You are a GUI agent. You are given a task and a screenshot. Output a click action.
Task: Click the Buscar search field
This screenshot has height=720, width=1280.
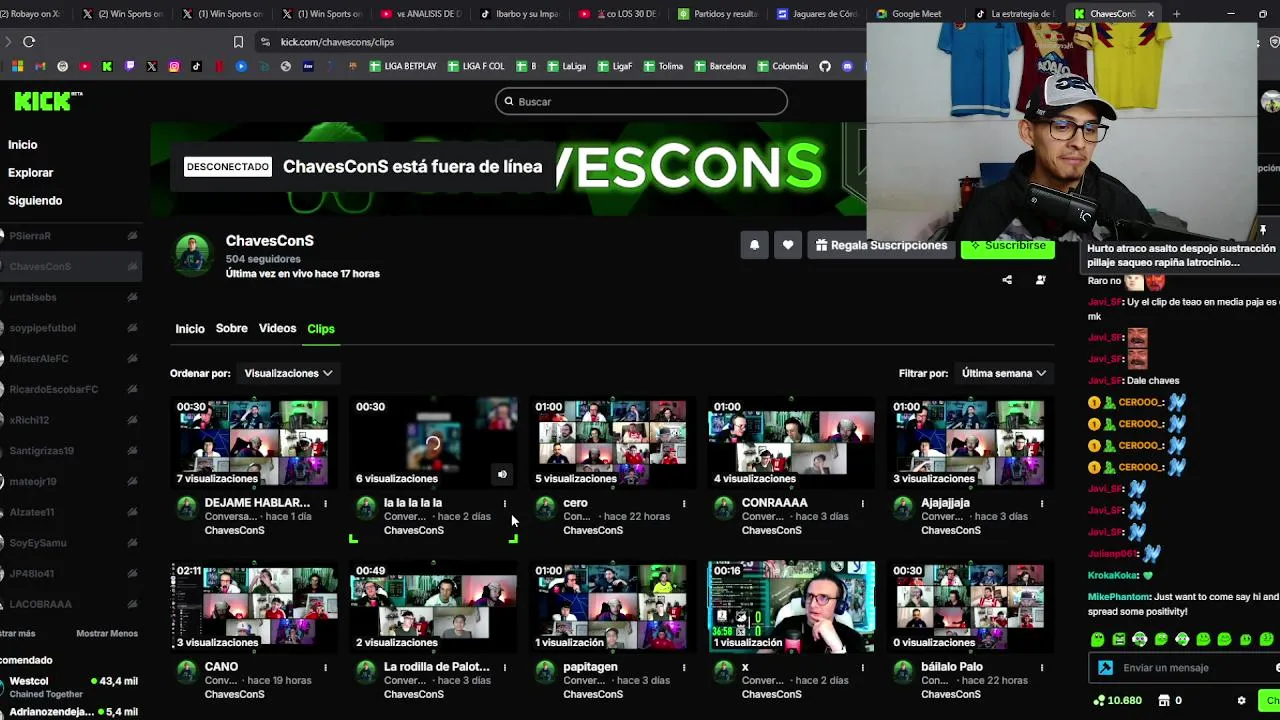[x=641, y=101]
